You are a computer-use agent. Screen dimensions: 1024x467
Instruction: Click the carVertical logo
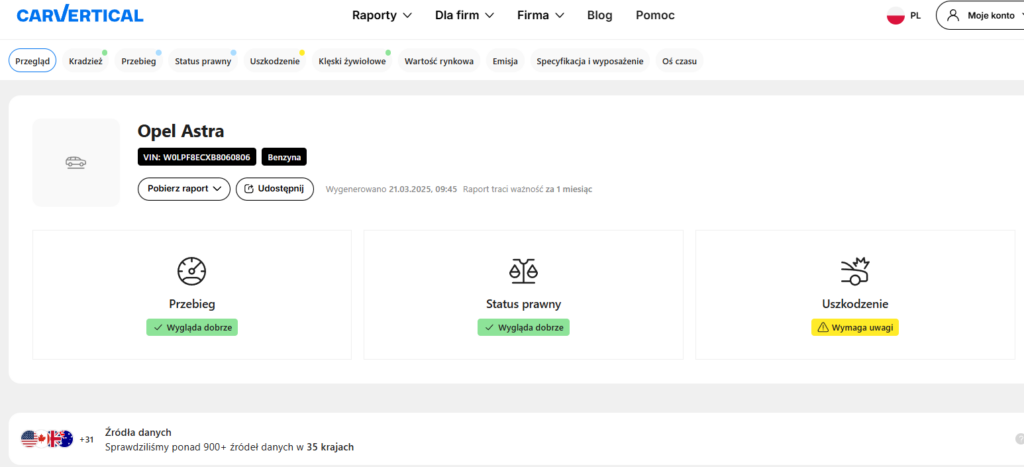(80, 15)
